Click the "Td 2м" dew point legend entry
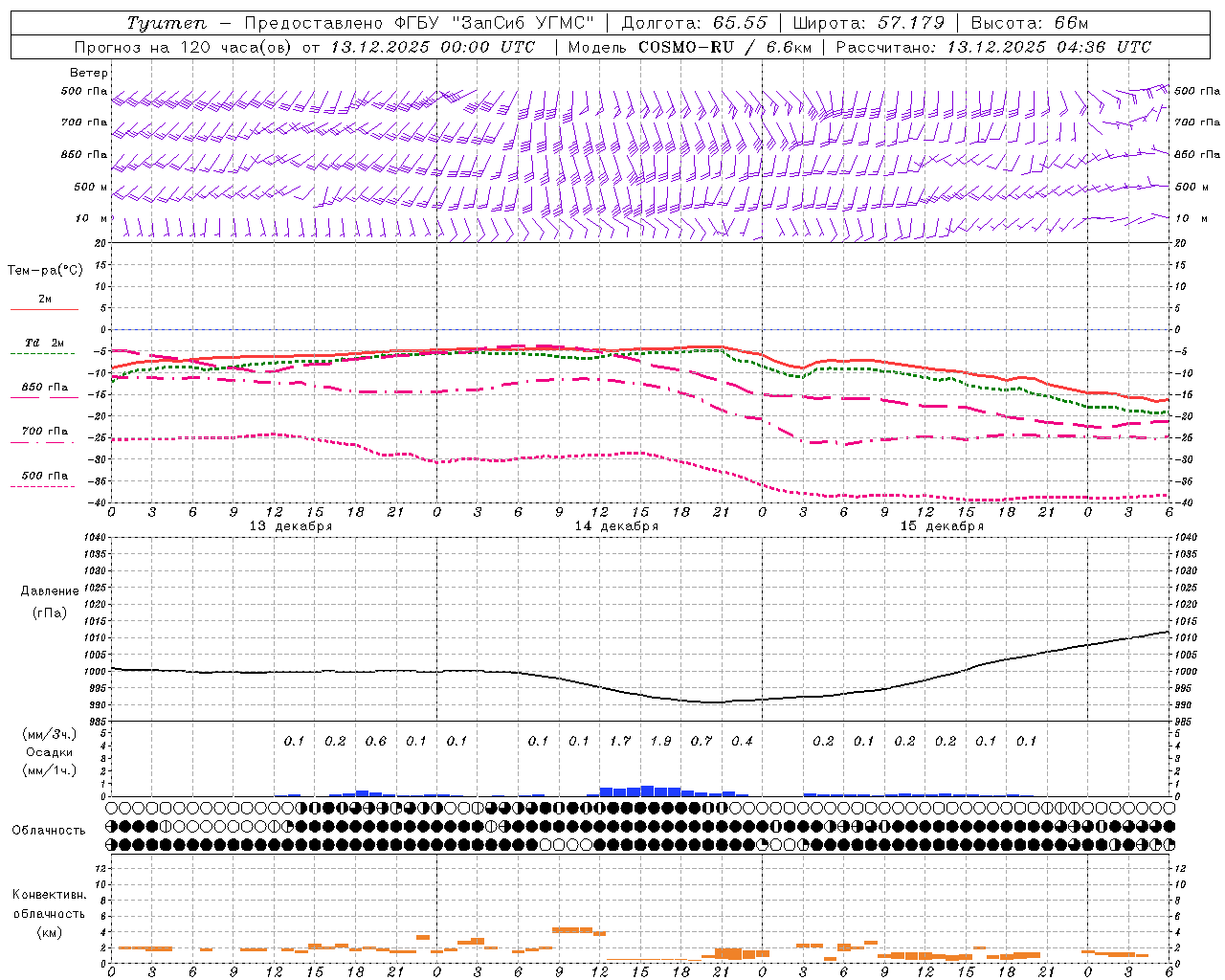1225x980 pixels. (x=45, y=343)
